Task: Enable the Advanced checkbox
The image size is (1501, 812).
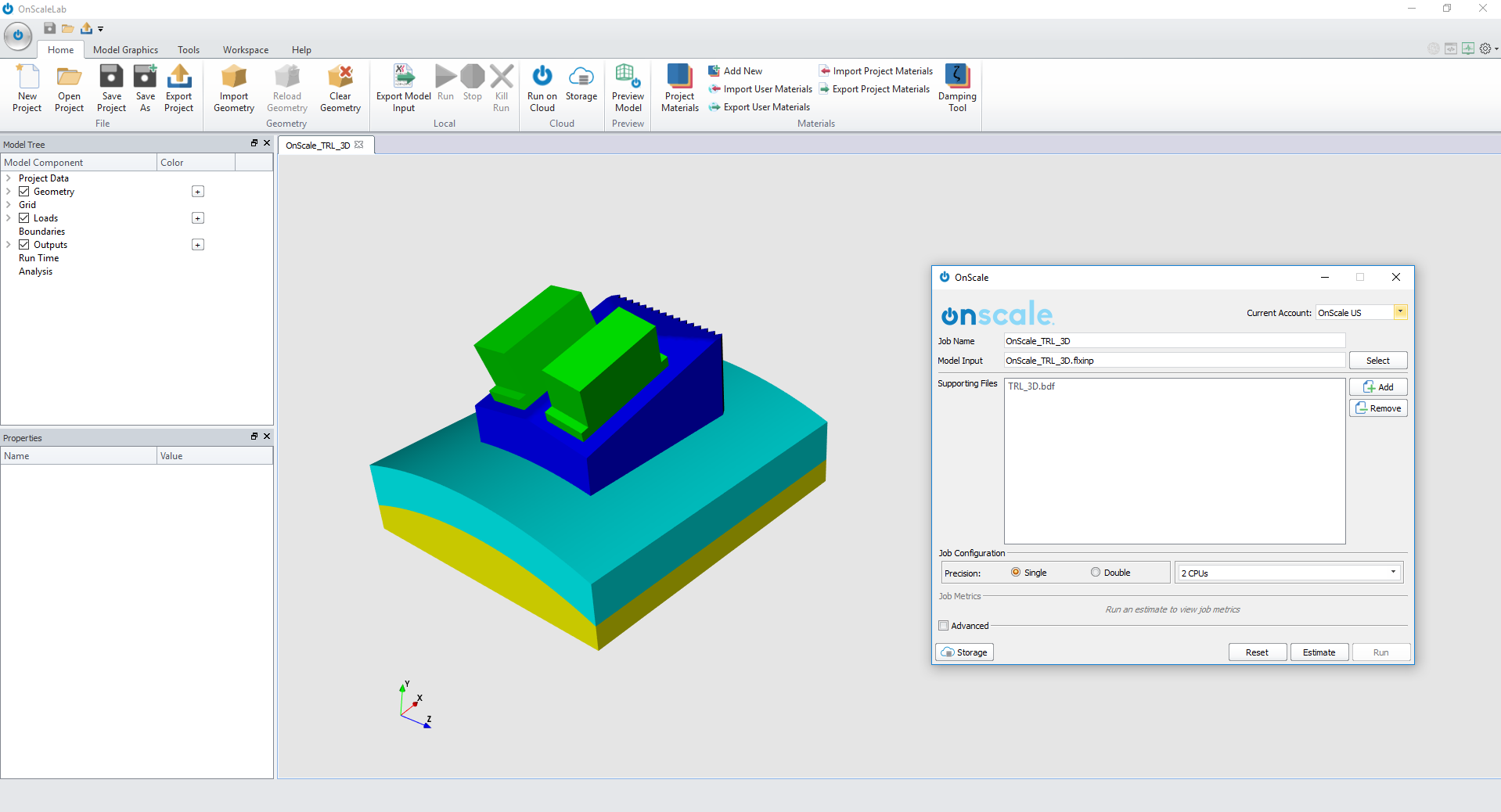Action: pos(943,626)
